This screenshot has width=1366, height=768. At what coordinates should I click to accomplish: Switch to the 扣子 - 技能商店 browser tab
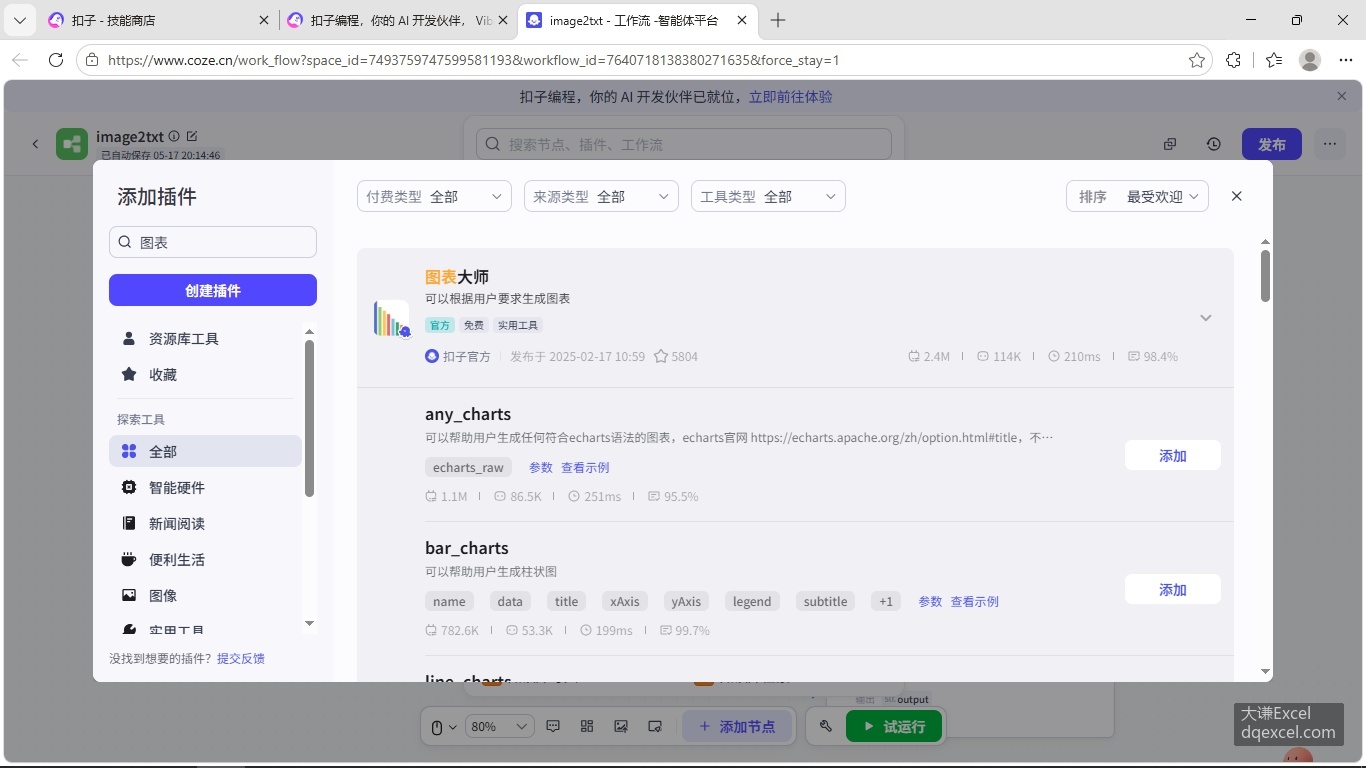coord(158,20)
